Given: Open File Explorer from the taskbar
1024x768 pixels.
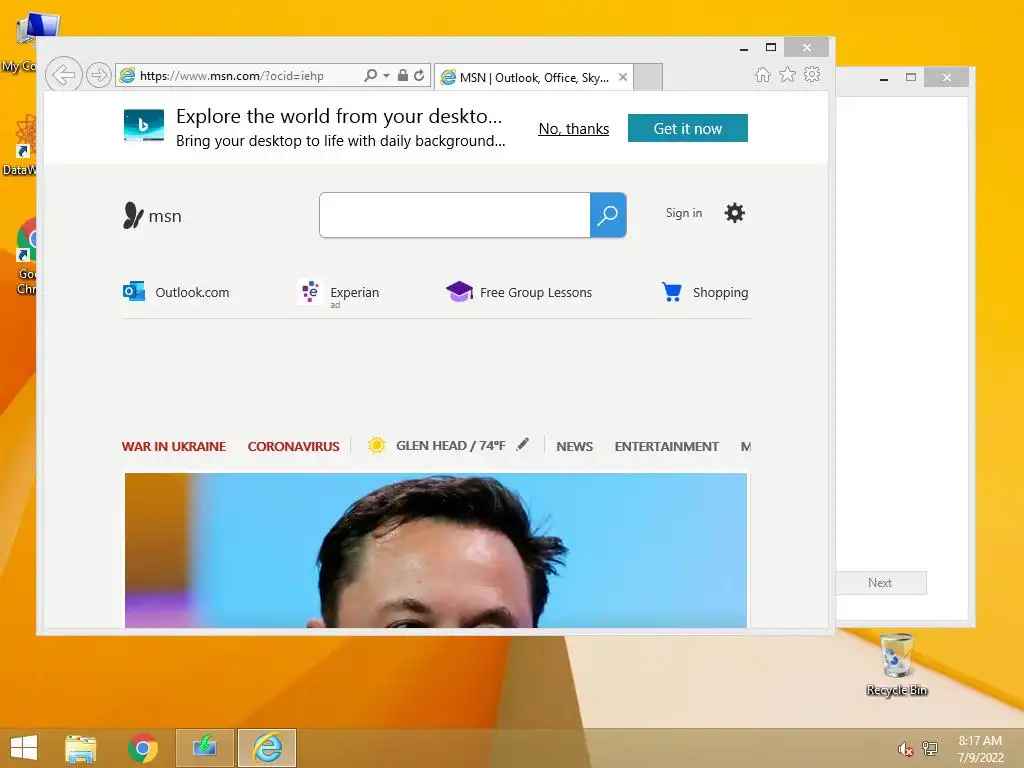Looking at the screenshot, I should click(80, 748).
